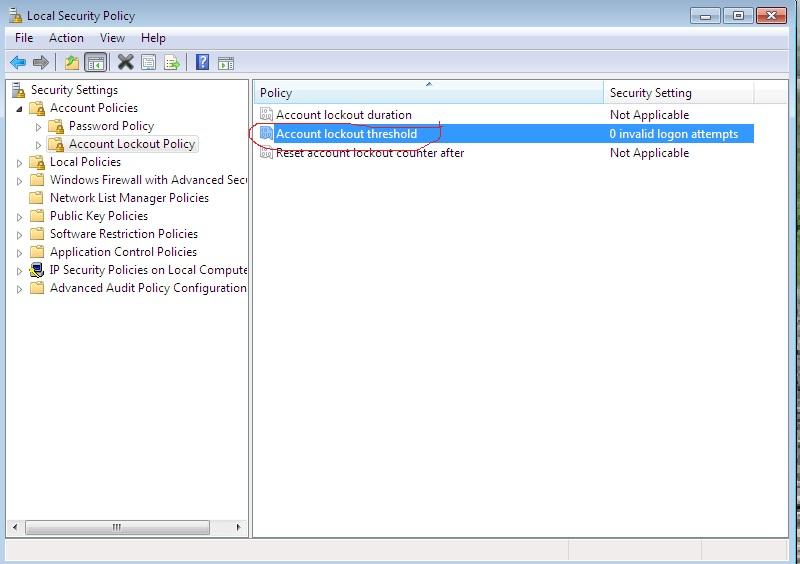Expand the Password Policy node arrow

point(39,127)
